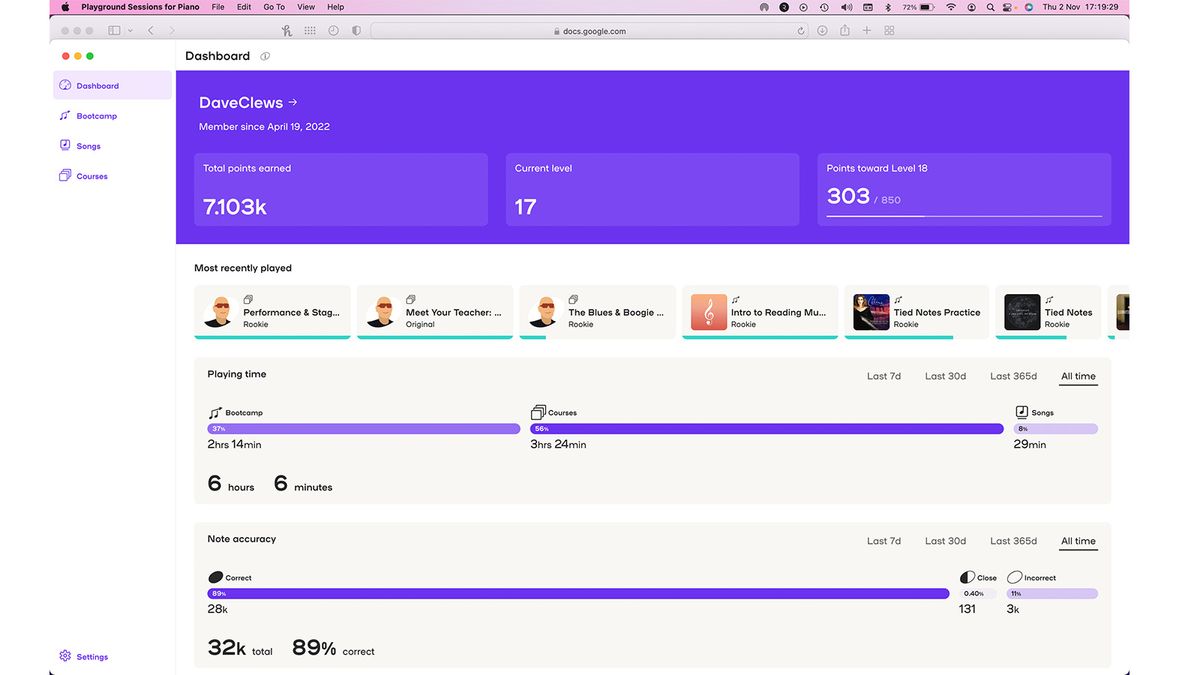Viewport: 1200px width, 675px height.
Task: Select Last 365d in Note accuracy
Action: tap(1013, 541)
